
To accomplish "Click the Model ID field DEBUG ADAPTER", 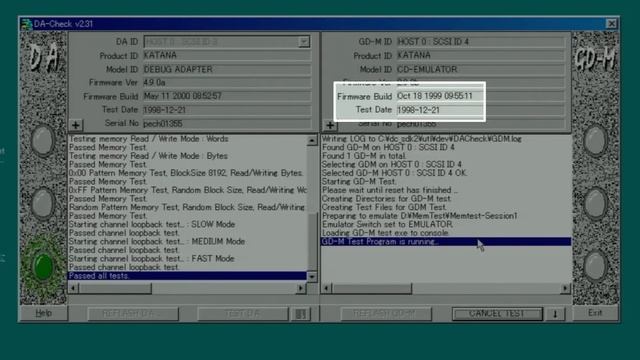I will tap(227, 69).
